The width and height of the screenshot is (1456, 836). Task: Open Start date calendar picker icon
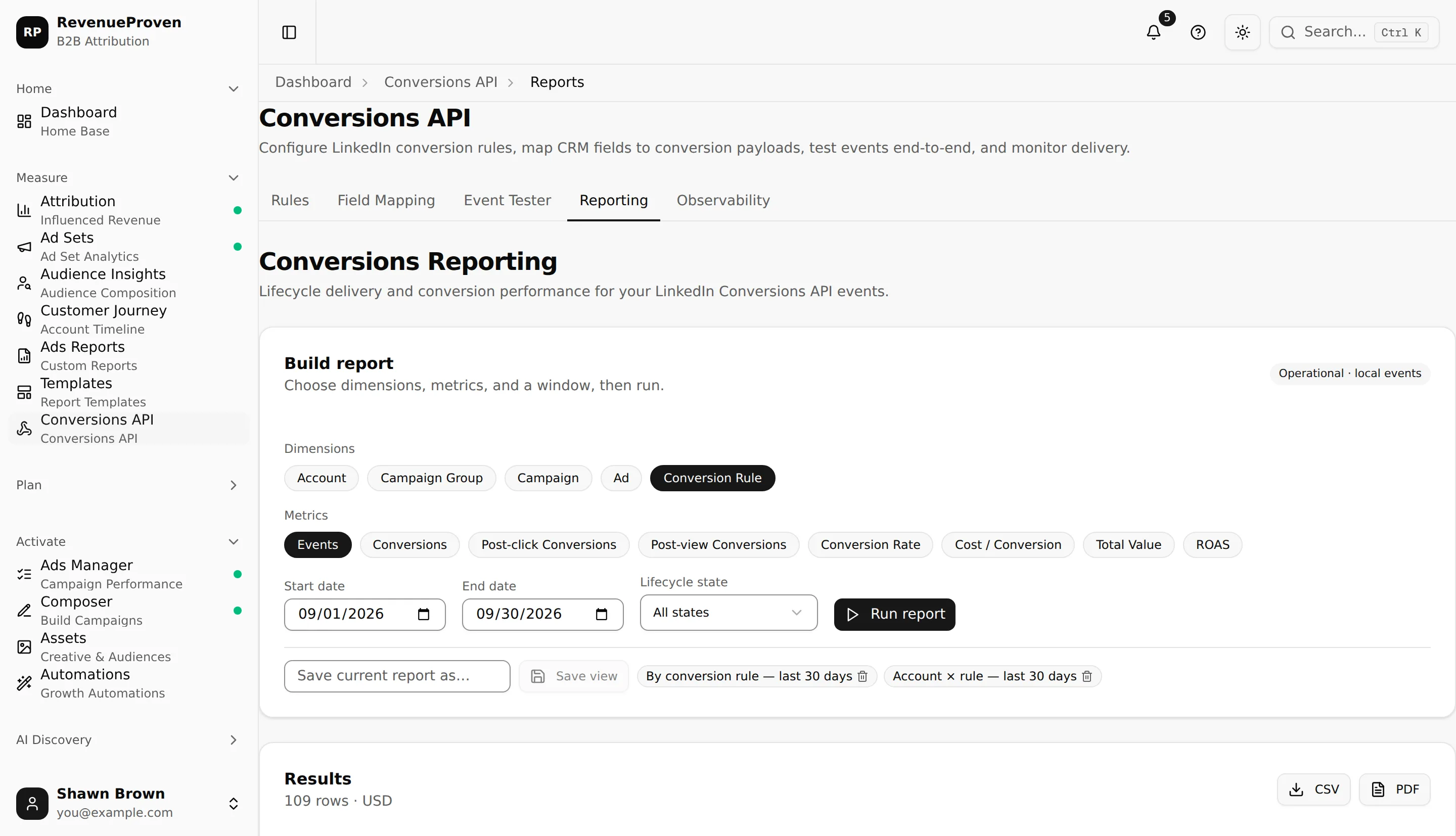click(x=424, y=615)
